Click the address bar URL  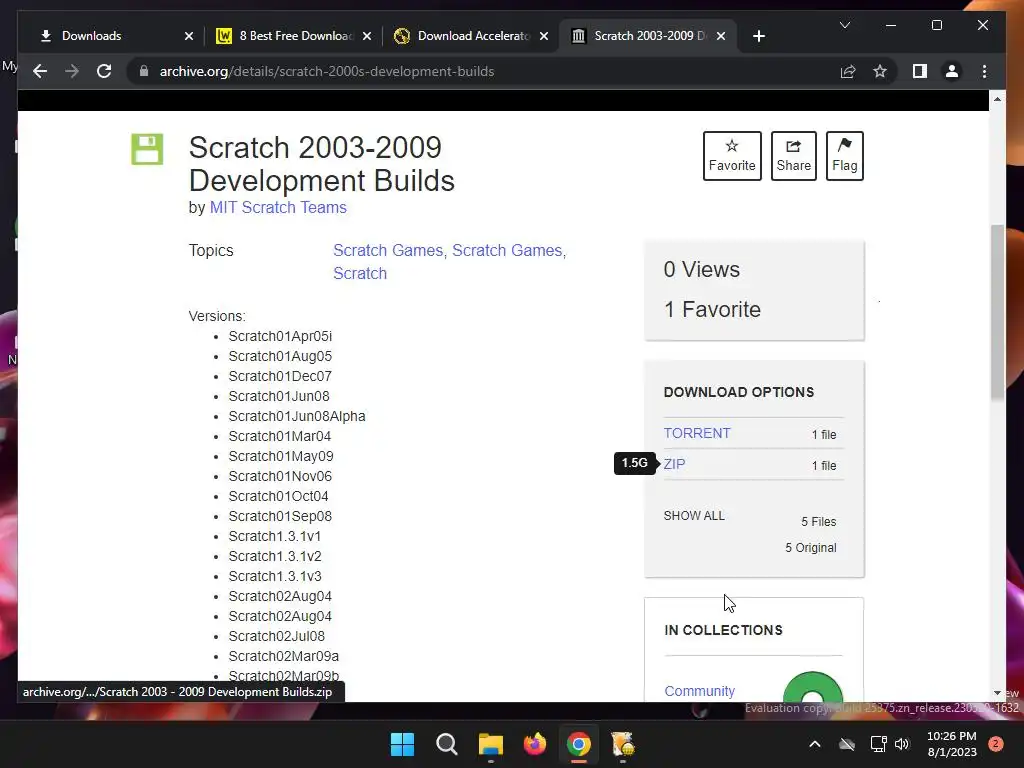tap(327, 71)
